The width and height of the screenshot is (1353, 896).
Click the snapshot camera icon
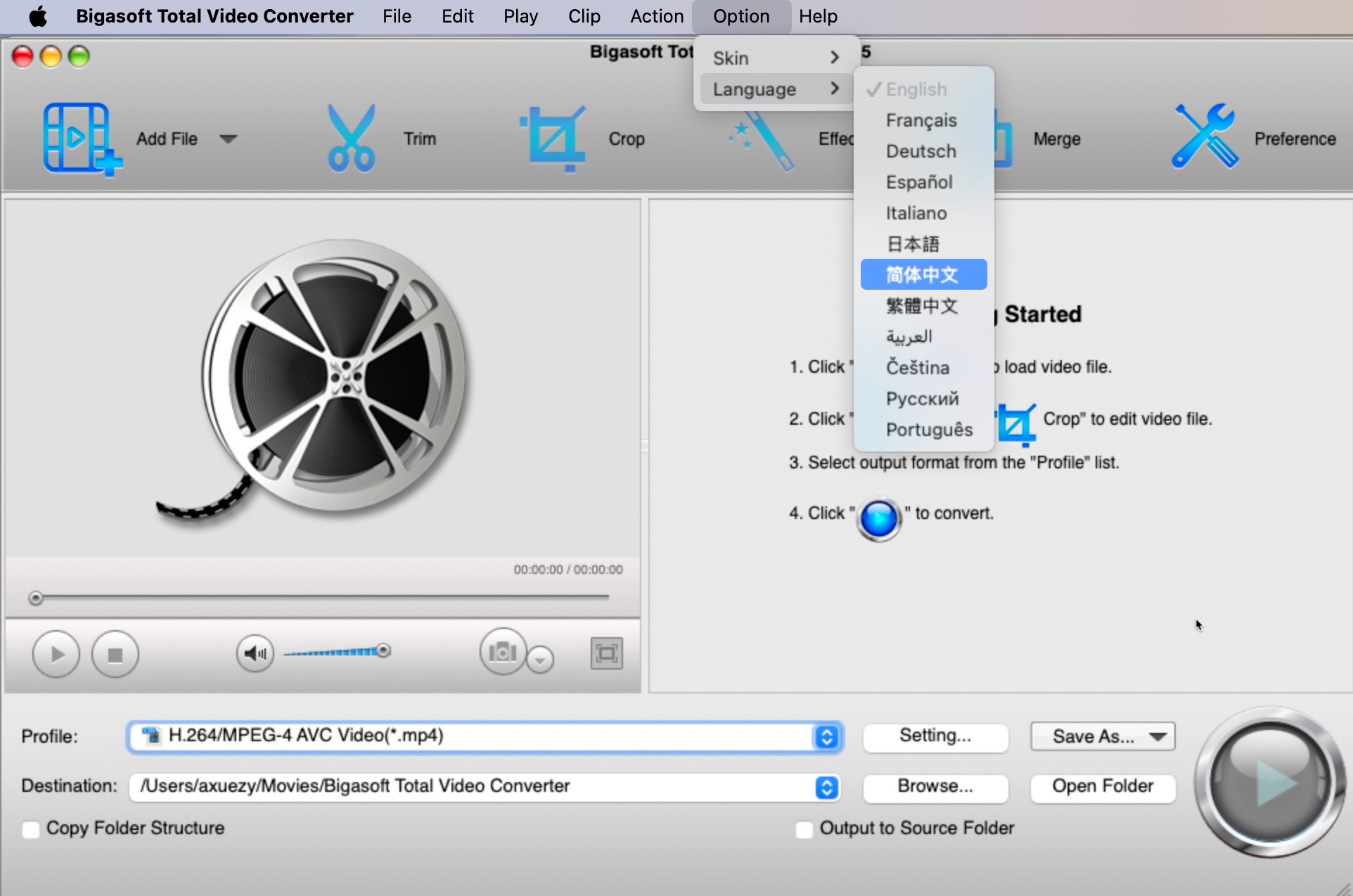pos(502,652)
